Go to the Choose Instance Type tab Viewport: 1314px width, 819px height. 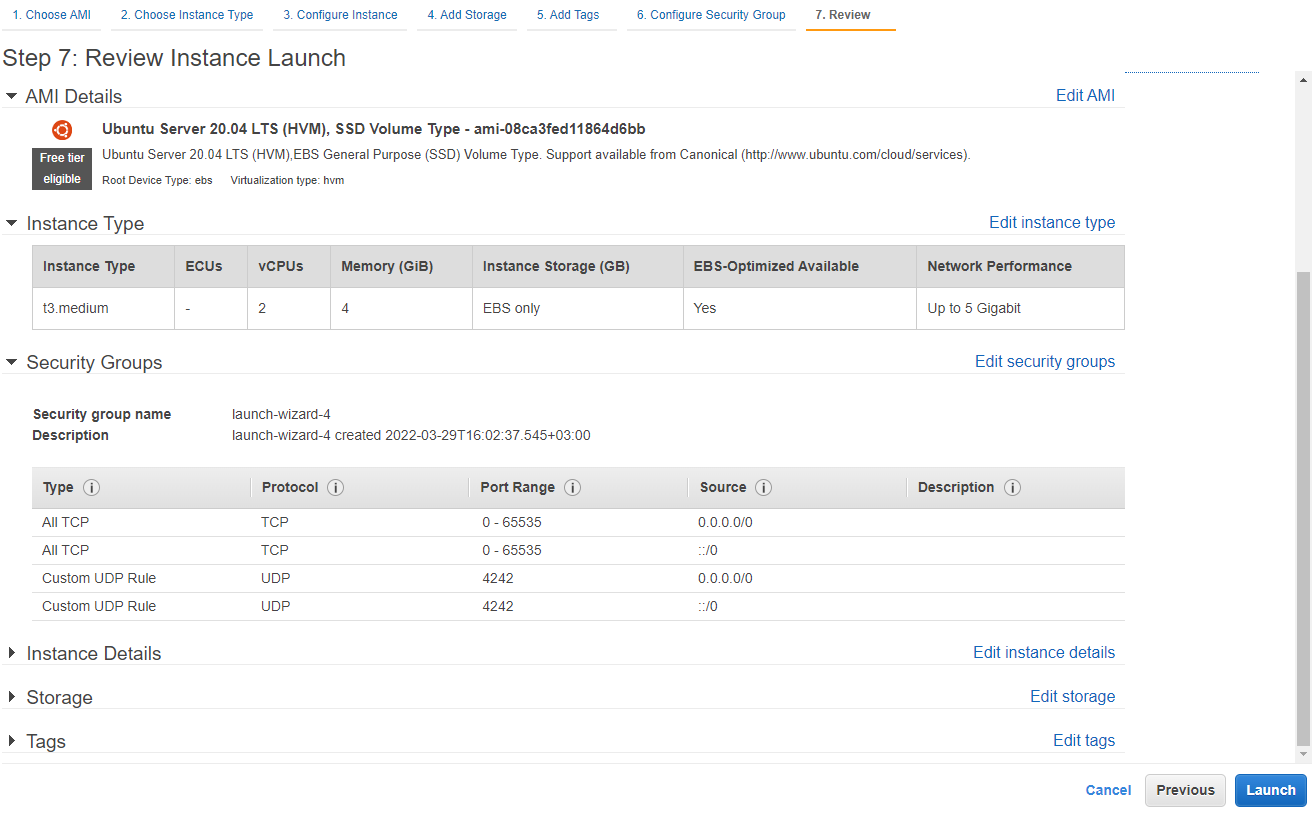tap(187, 15)
